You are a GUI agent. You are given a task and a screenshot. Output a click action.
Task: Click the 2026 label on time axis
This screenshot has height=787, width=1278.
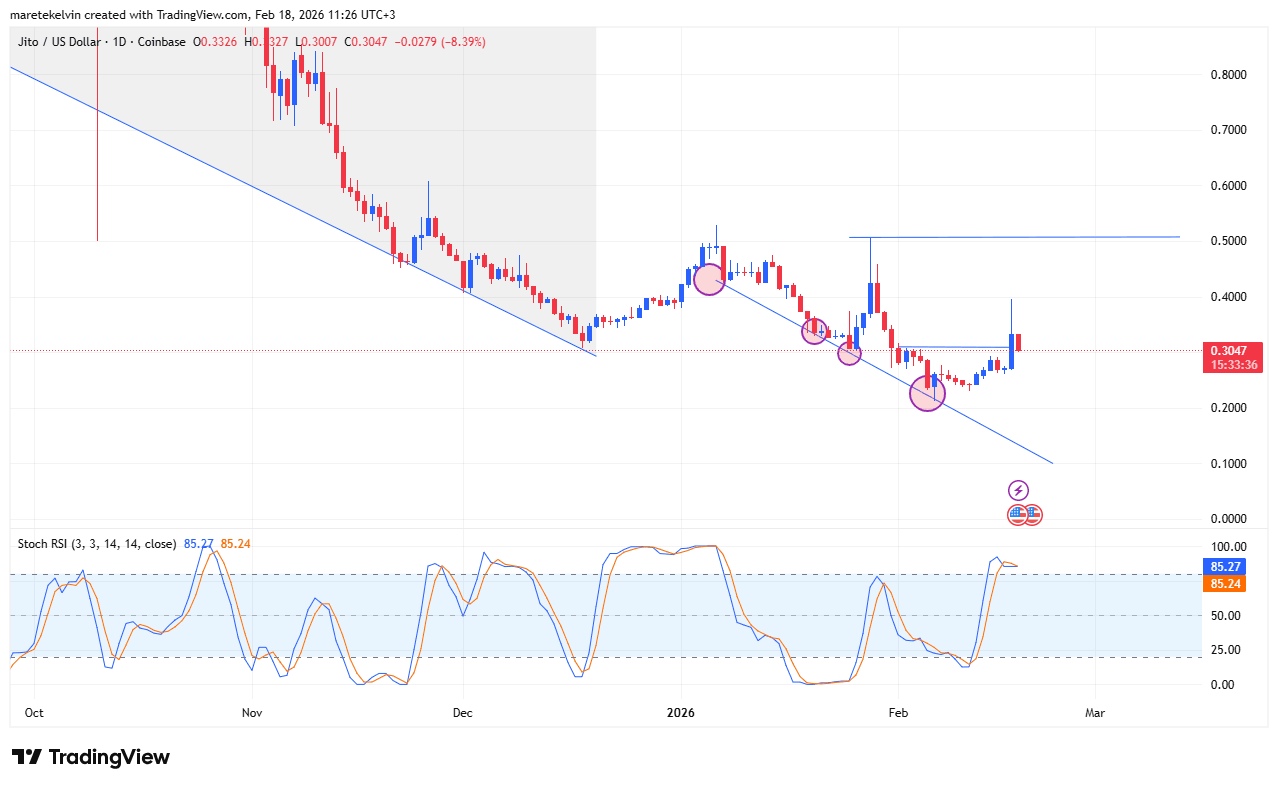pyautogui.click(x=681, y=713)
